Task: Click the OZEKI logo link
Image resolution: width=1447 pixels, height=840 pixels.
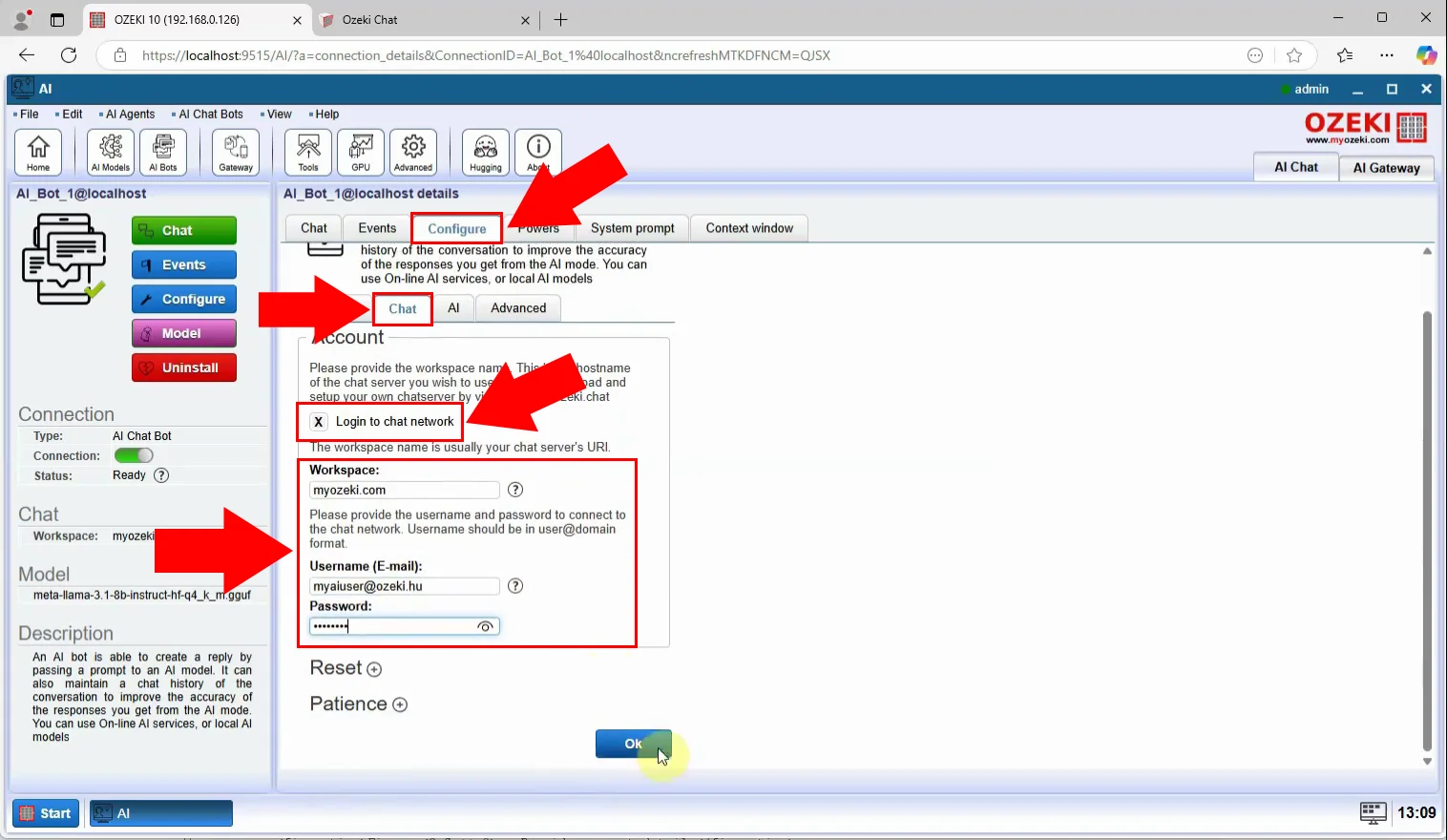Action: [x=1366, y=127]
